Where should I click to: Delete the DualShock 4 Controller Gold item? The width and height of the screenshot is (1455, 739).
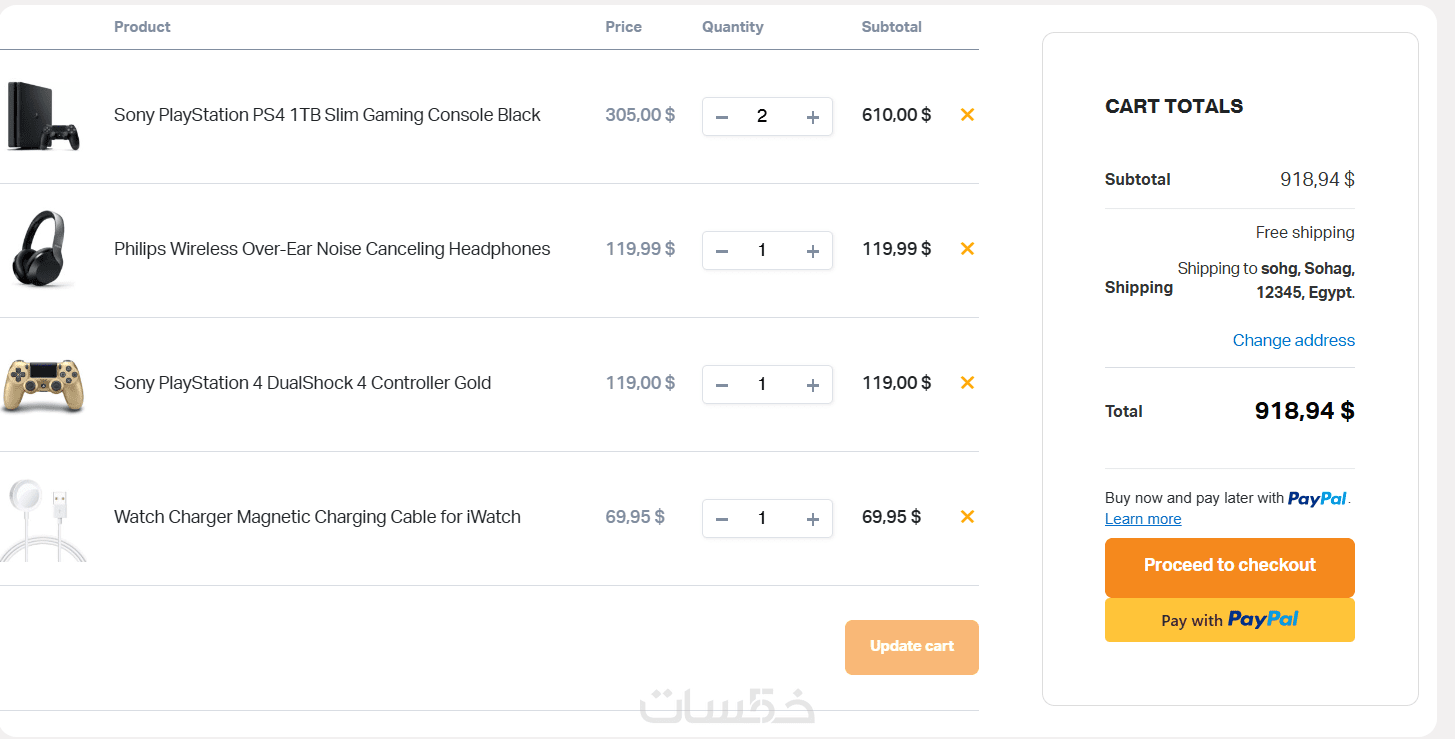point(967,383)
